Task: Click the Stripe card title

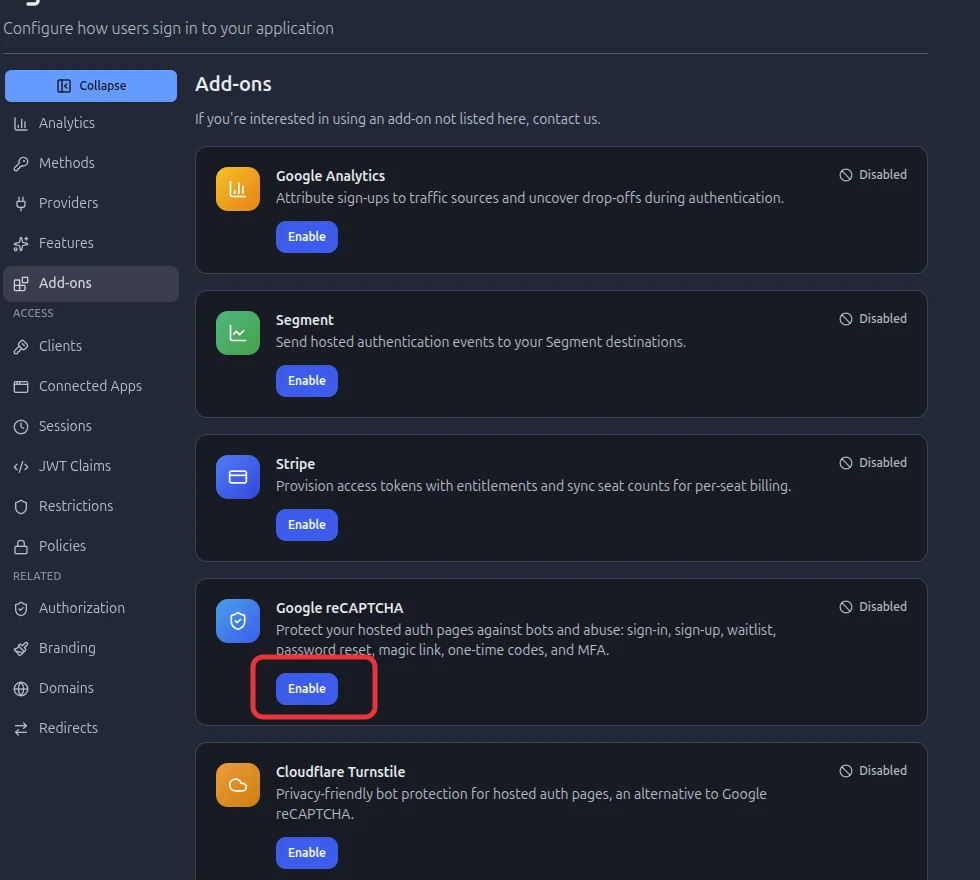Action: tap(296, 464)
